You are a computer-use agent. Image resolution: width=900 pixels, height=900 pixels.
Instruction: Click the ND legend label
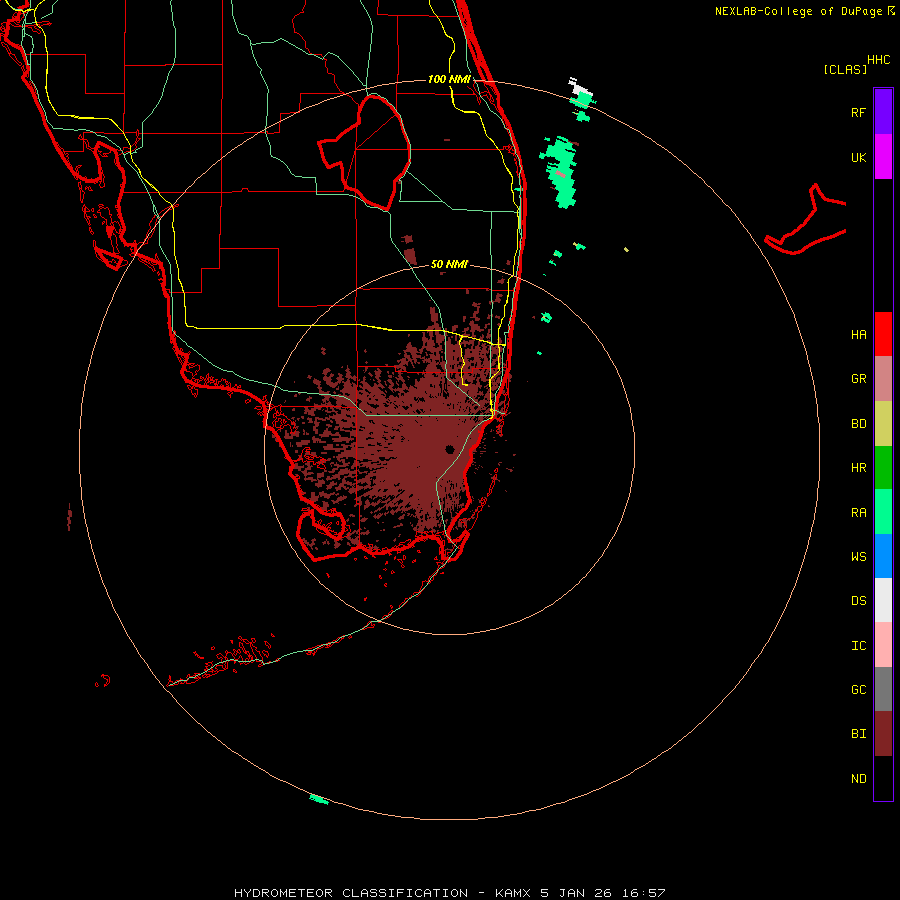[x=858, y=779]
